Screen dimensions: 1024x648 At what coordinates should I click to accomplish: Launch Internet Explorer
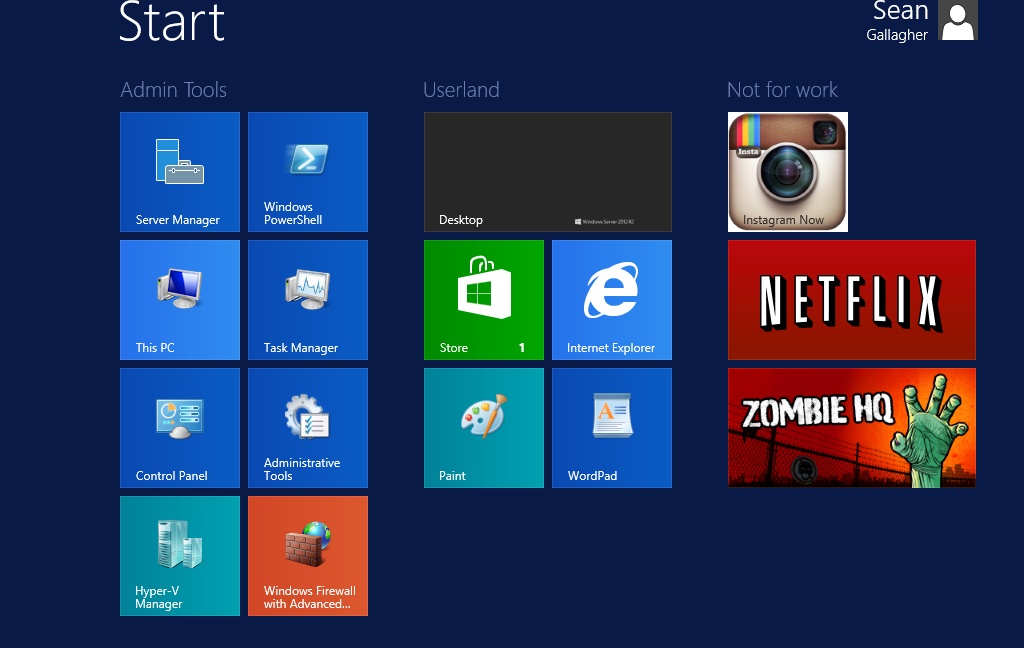point(611,300)
